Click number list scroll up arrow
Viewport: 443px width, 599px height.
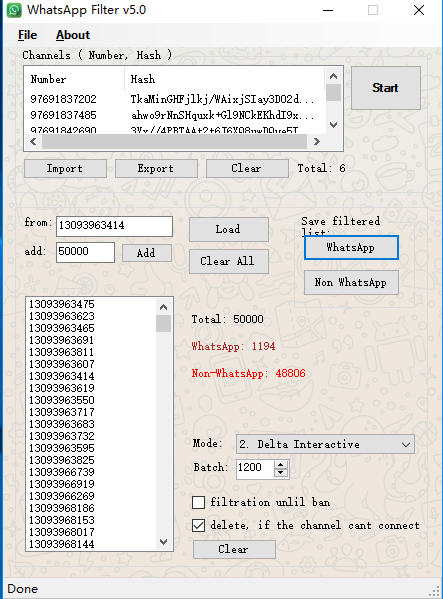tap(163, 307)
